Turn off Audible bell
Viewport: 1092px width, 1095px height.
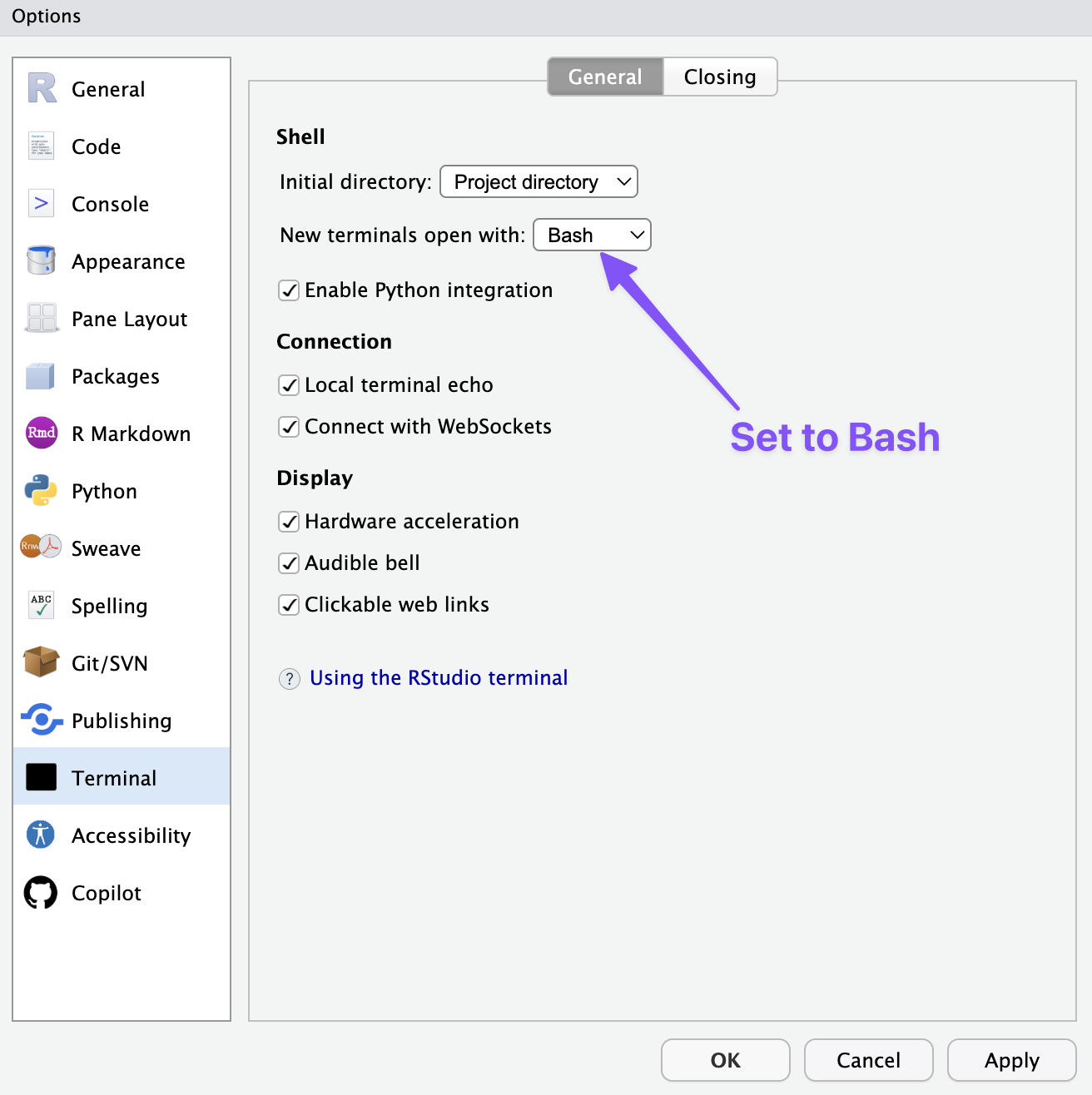[289, 563]
